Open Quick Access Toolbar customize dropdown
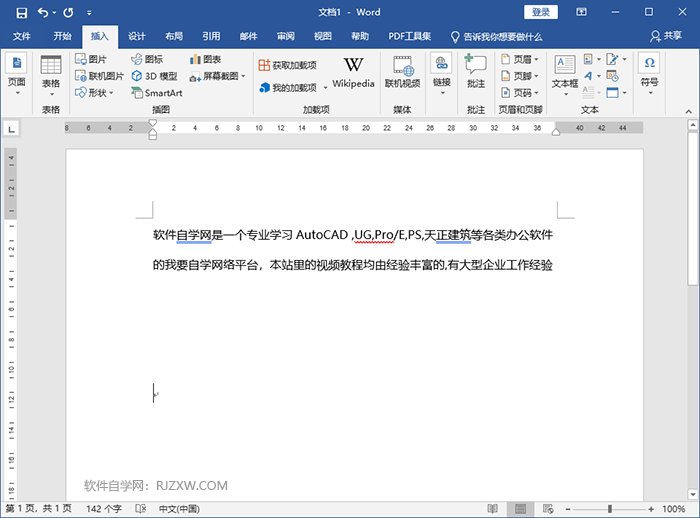The image size is (700, 518). click(x=89, y=13)
